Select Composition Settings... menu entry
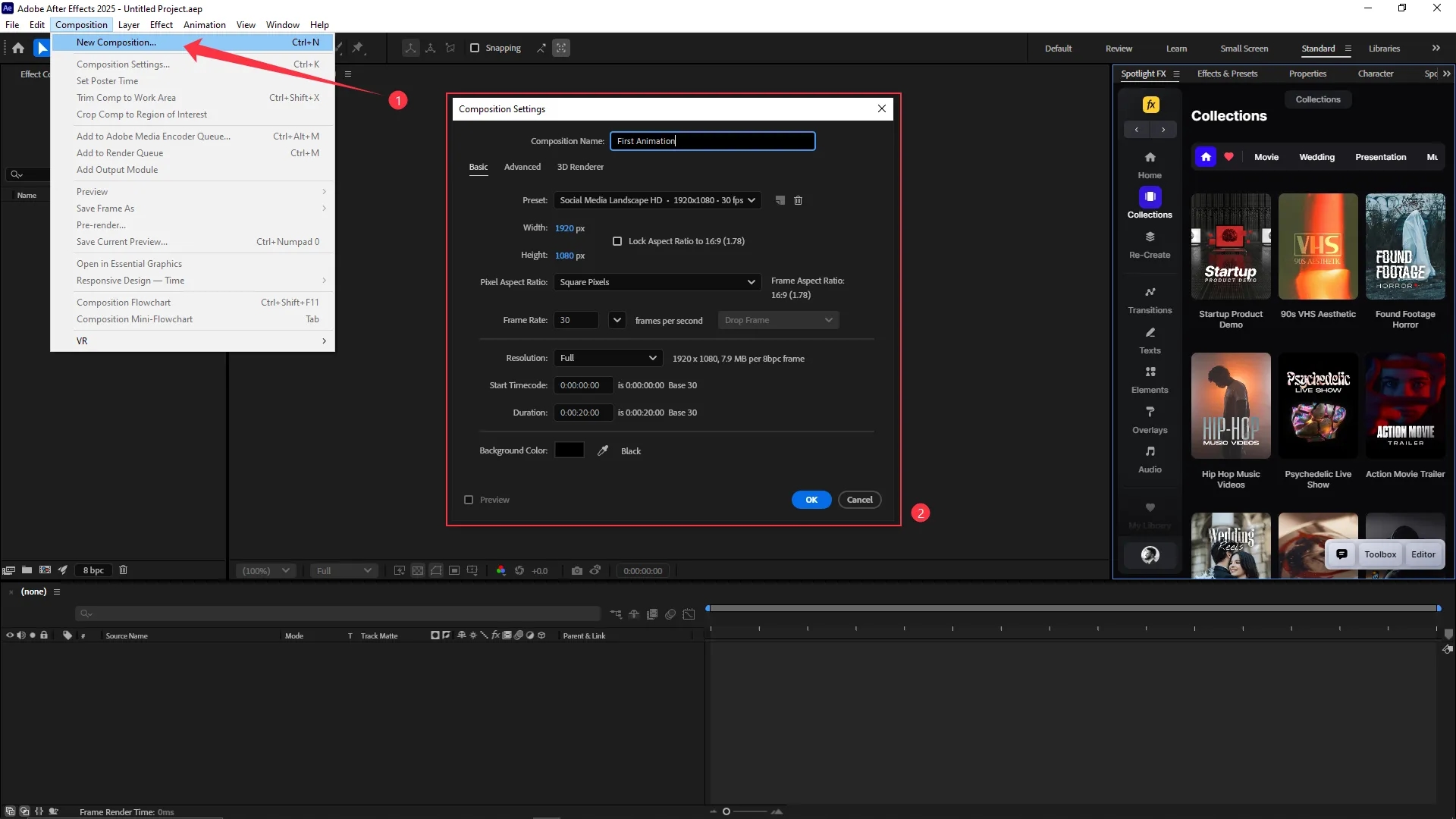This screenshot has height=819, width=1456. (x=123, y=64)
